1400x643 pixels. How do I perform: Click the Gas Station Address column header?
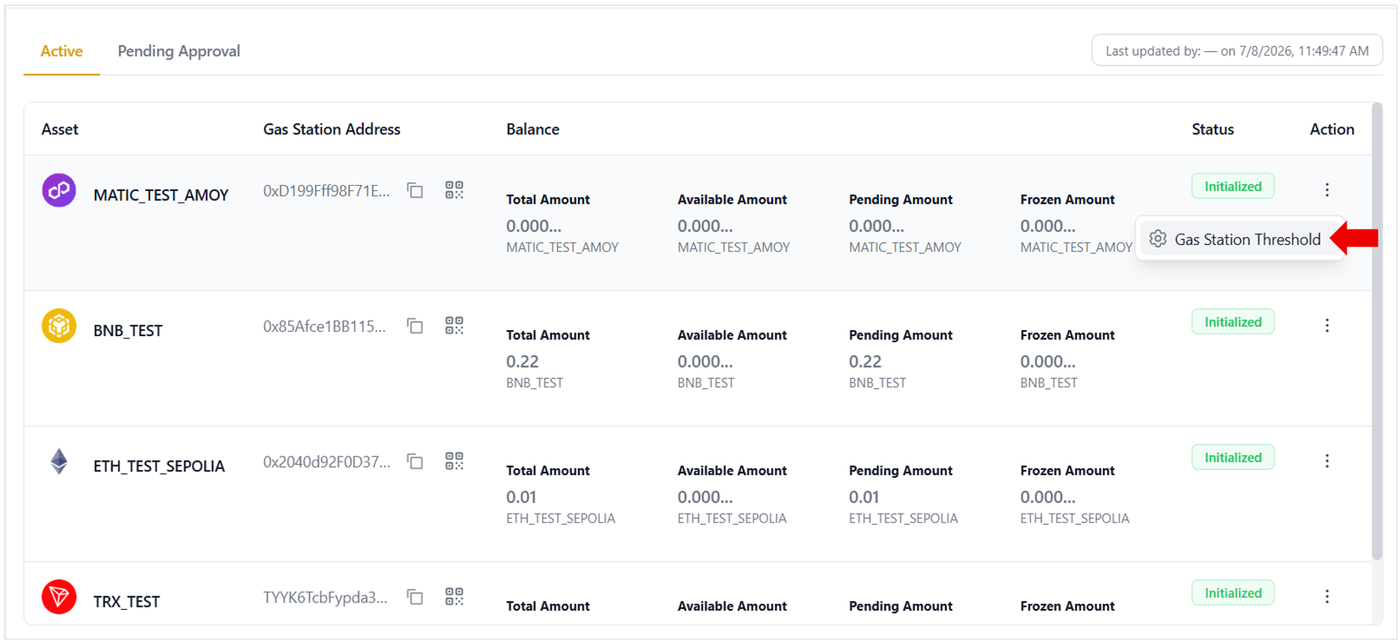pyautogui.click(x=332, y=129)
